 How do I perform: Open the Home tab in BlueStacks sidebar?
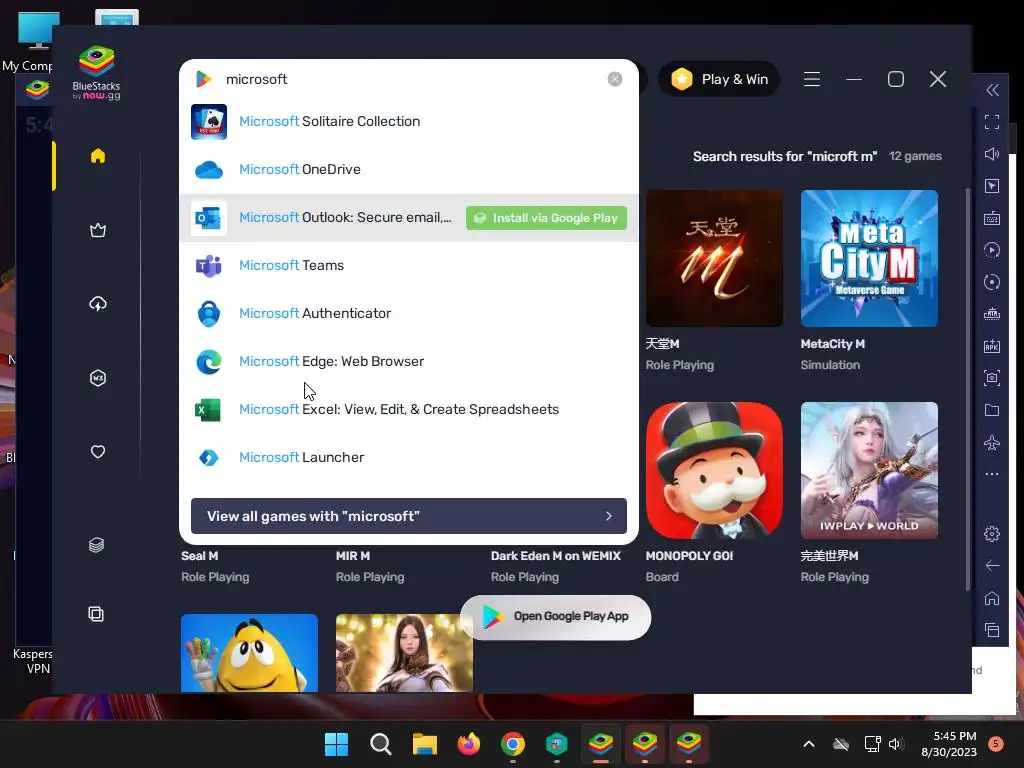(98, 156)
